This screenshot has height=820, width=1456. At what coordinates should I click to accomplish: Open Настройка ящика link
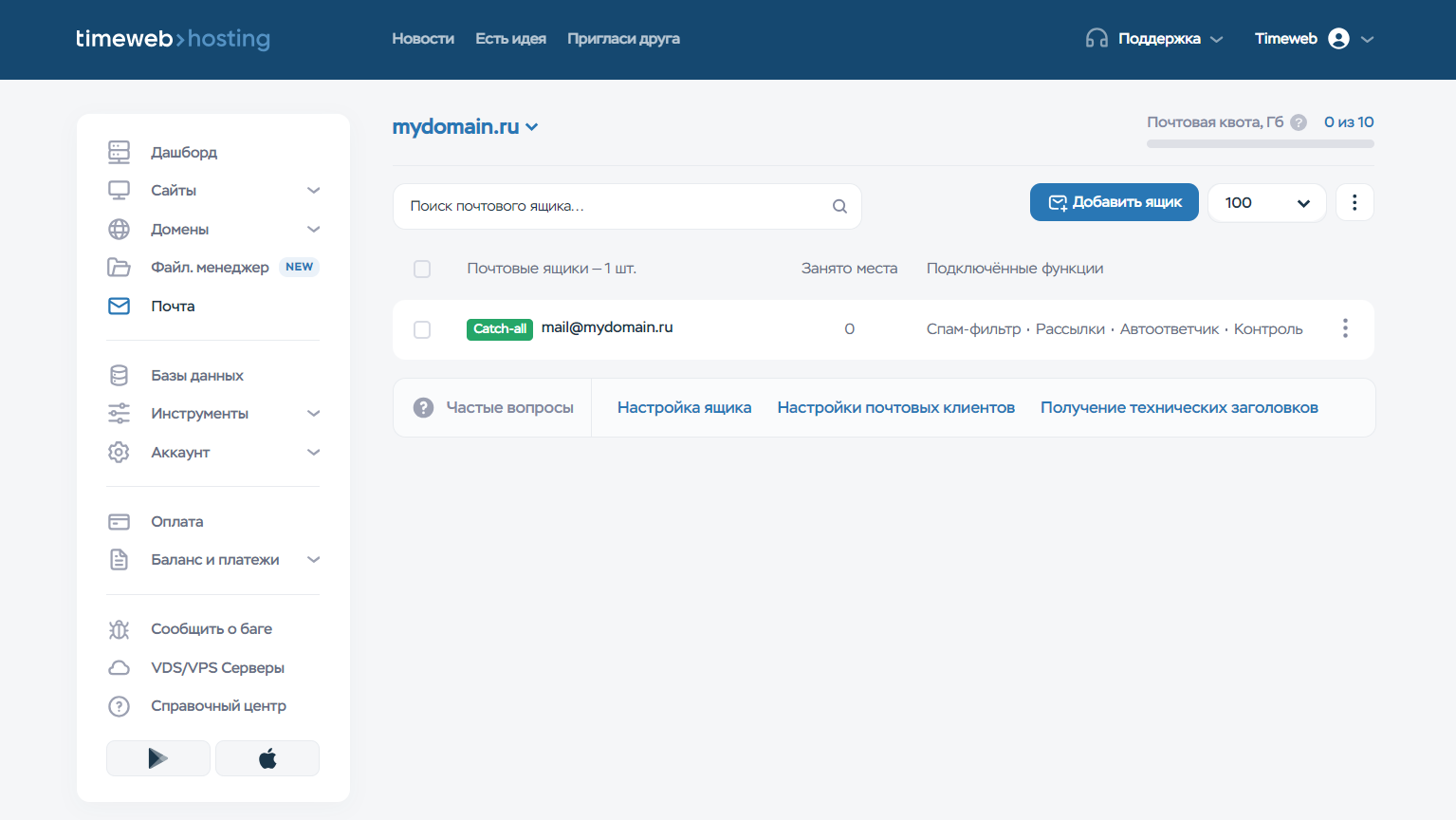[684, 408]
